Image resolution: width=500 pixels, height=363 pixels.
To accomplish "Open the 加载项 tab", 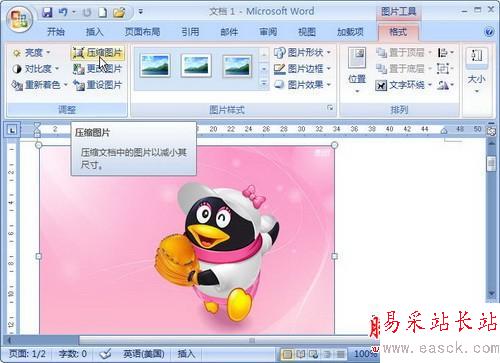I will pyautogui.click(x=350, y=32).
